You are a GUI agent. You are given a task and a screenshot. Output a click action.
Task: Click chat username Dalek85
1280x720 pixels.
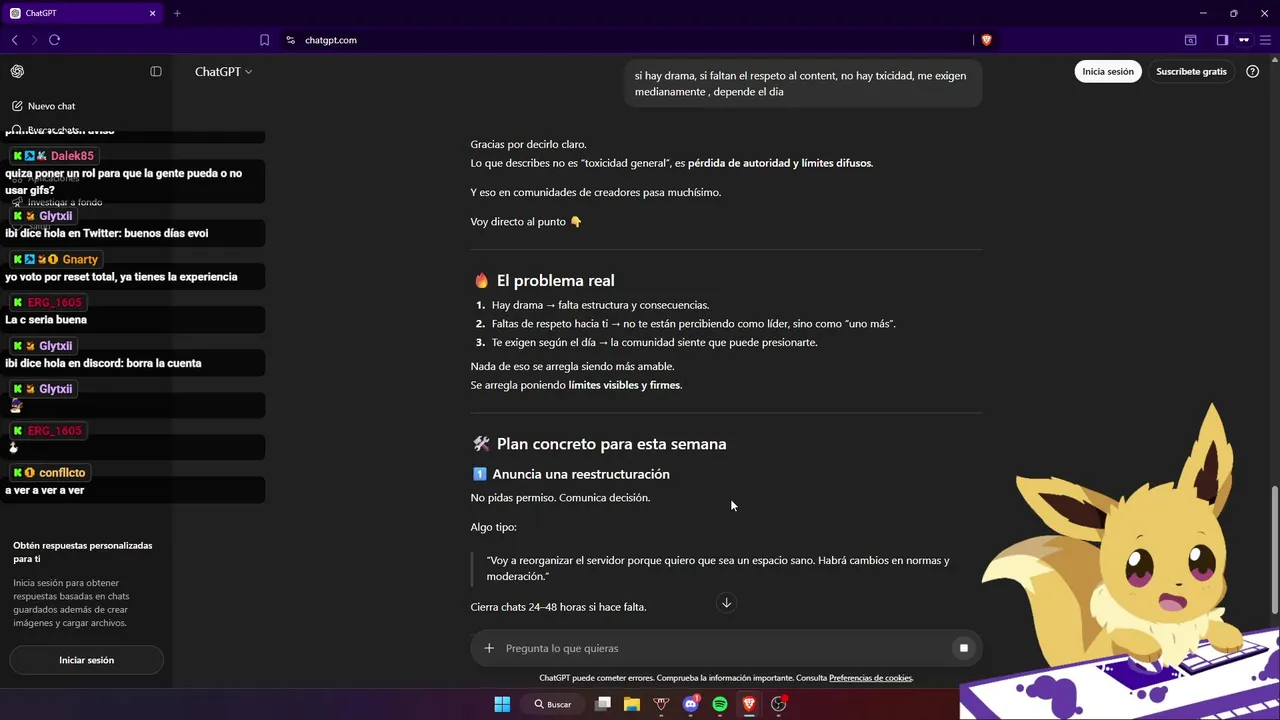click(x=72, y=156)
